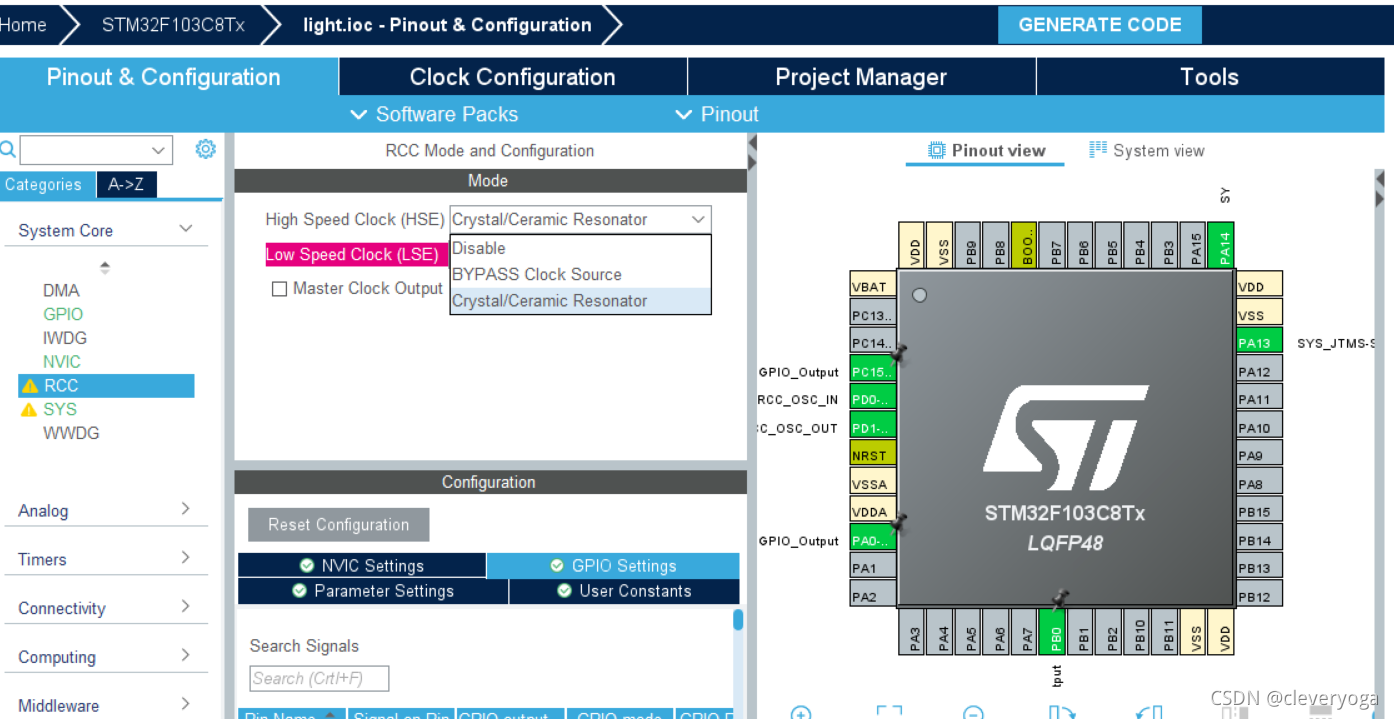Click the System view grid icon
Image resolution: width=1394 pixels, height=719 pixels.
[x=1098, y=150]
